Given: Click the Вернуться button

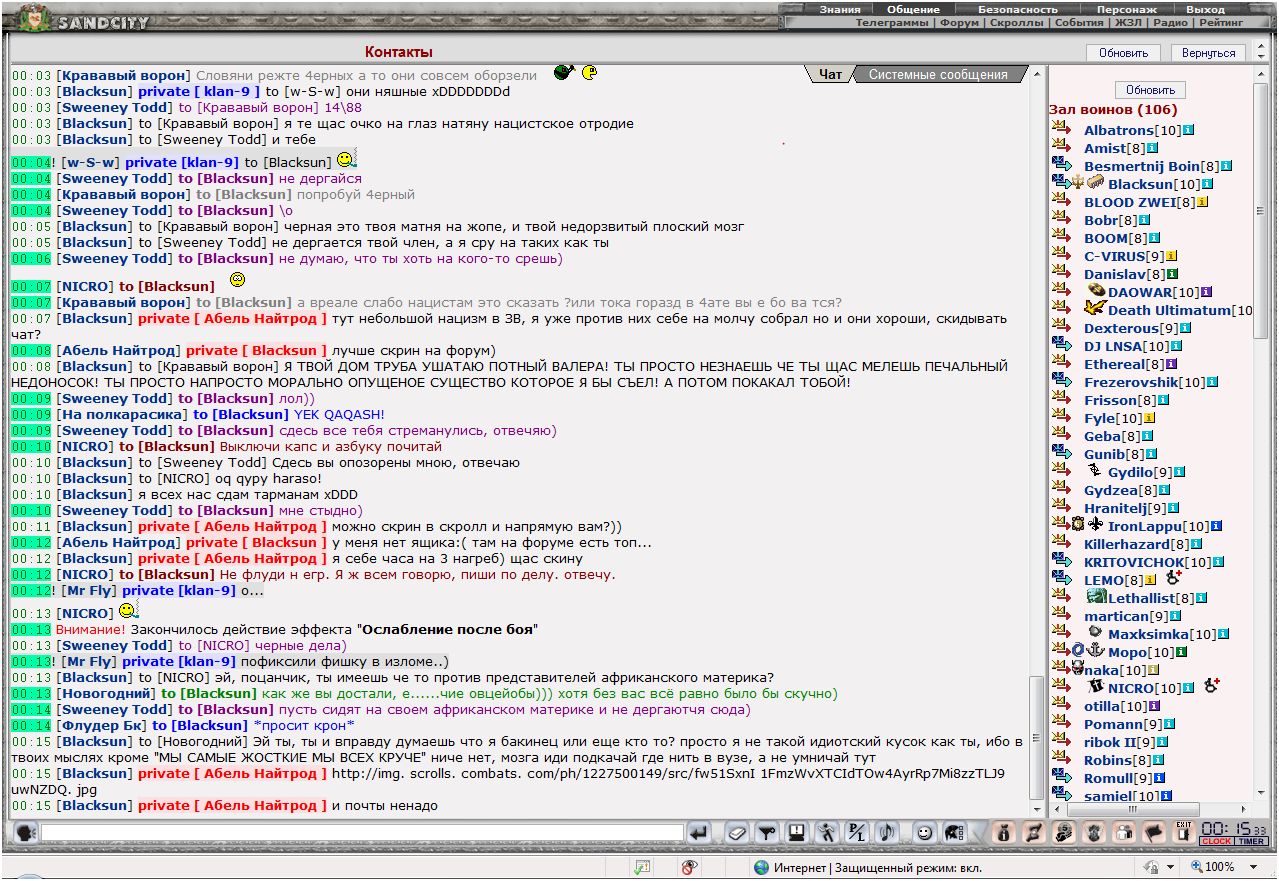Looking at the screenshot, I should tap(1208, 53).
